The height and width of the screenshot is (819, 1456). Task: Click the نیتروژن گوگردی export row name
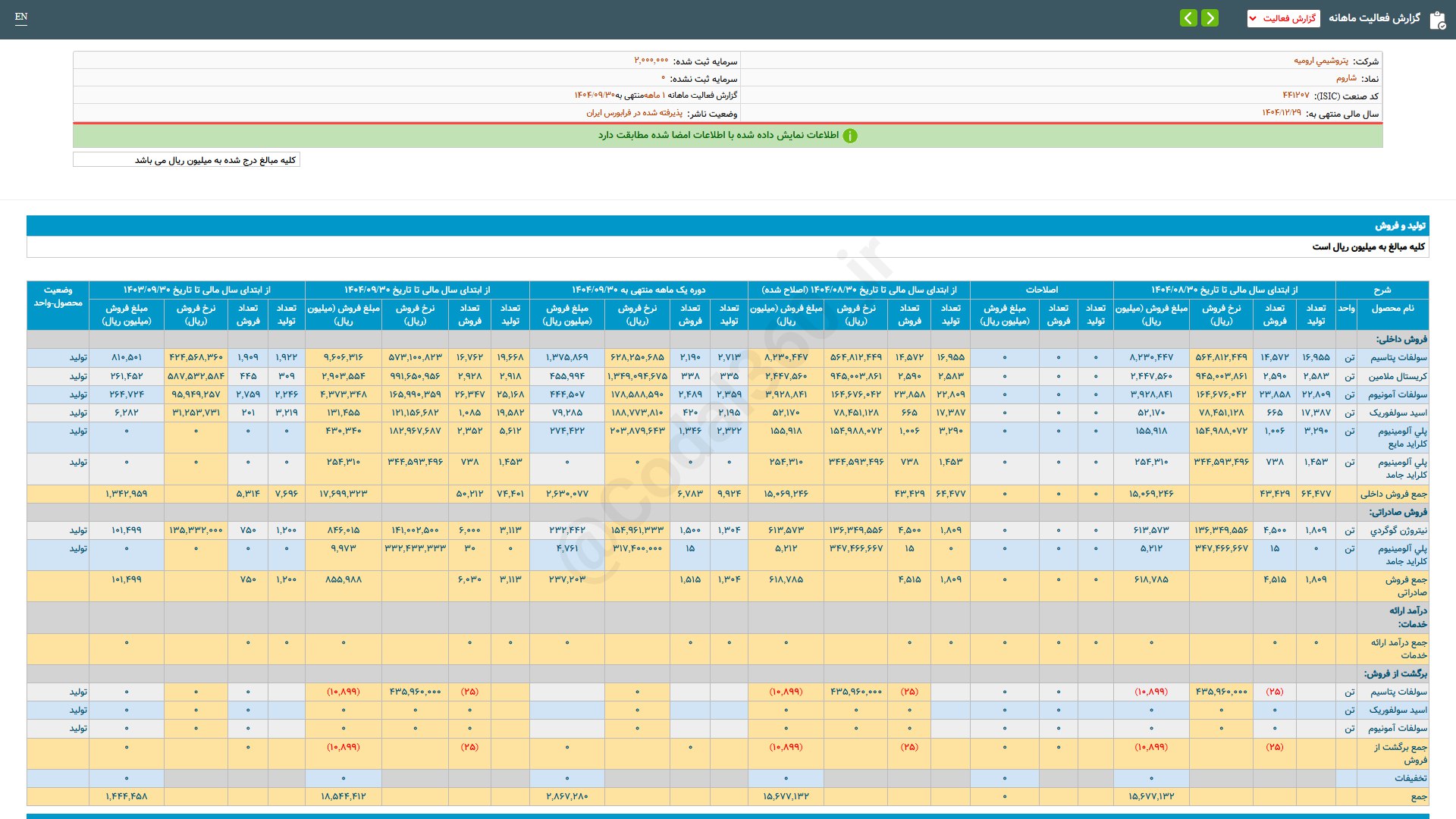tap(1398, 530)
